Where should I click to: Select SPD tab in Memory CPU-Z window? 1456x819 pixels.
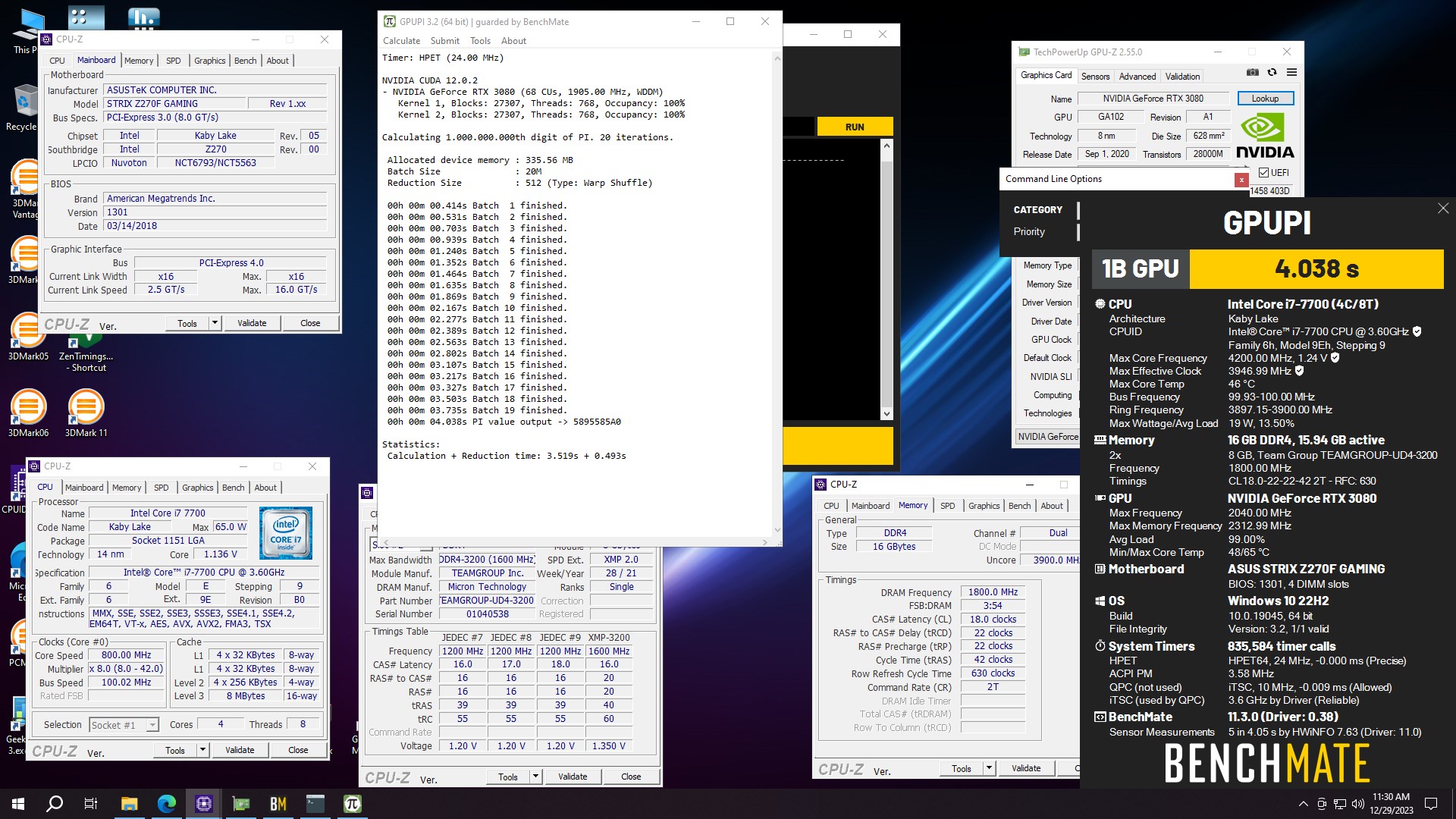point(947,506)
